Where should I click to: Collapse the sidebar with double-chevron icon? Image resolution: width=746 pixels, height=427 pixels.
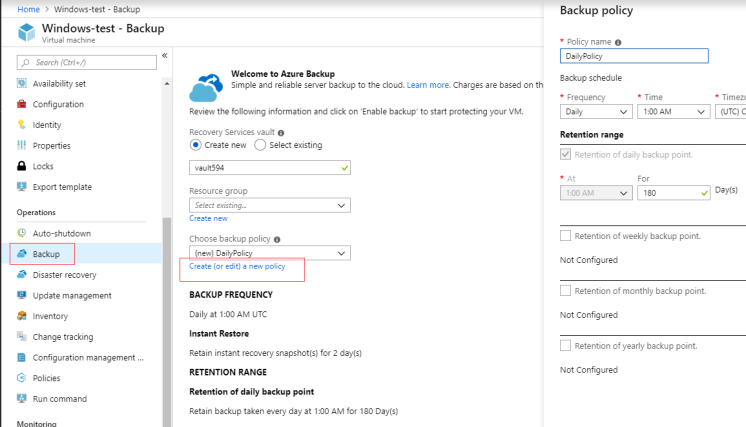[x=165, y=56]
